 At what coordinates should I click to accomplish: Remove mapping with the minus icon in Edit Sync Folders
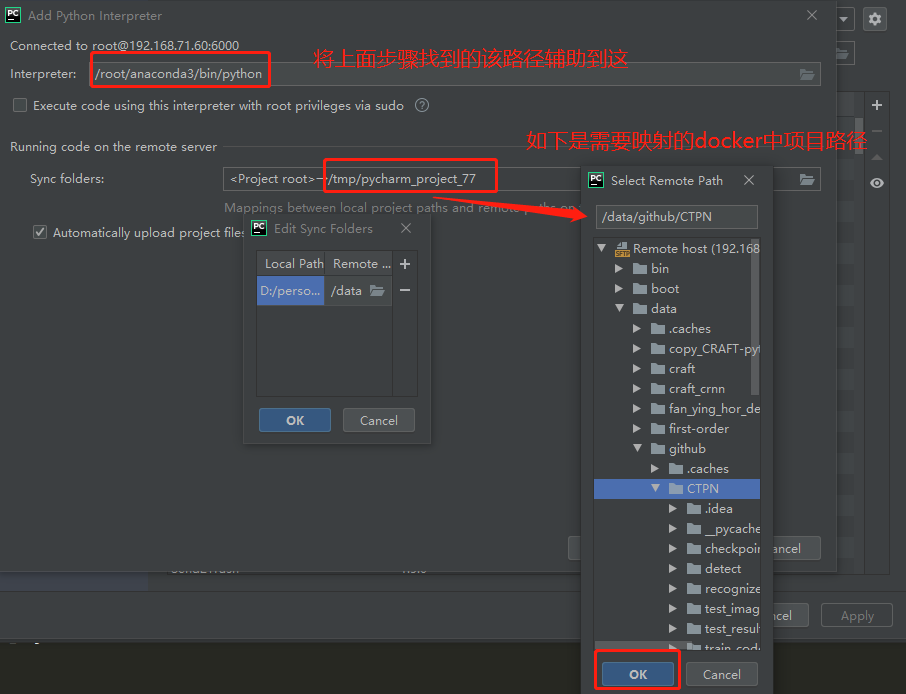coord(405,290)
